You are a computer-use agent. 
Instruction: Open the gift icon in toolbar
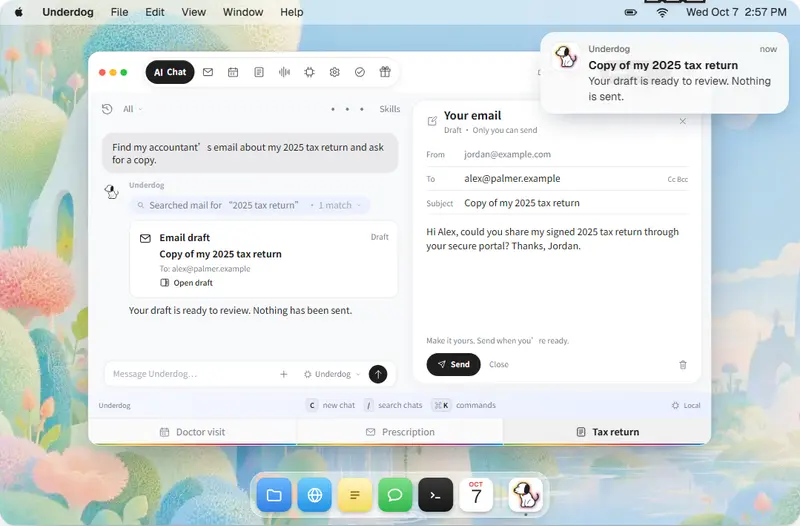(385, 72)
